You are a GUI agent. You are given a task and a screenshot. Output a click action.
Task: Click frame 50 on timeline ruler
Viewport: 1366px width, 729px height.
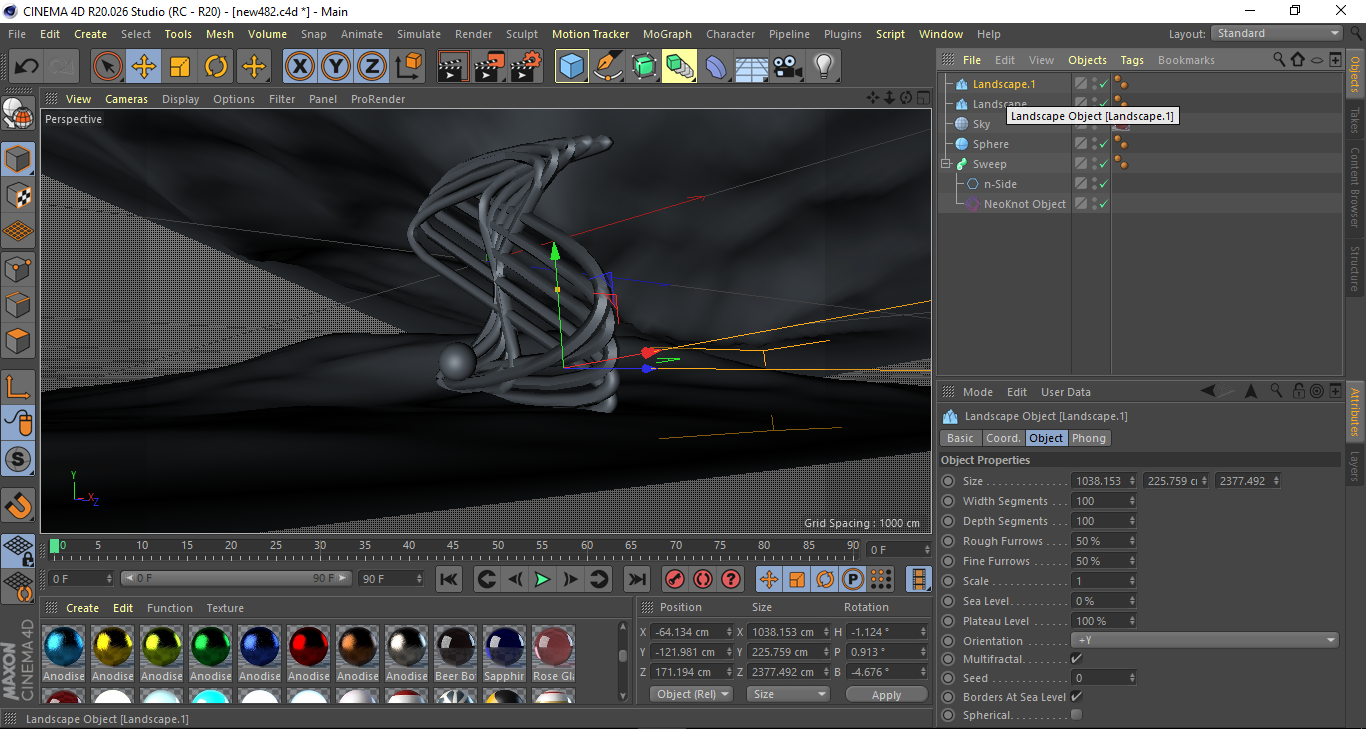click(497, 546)
